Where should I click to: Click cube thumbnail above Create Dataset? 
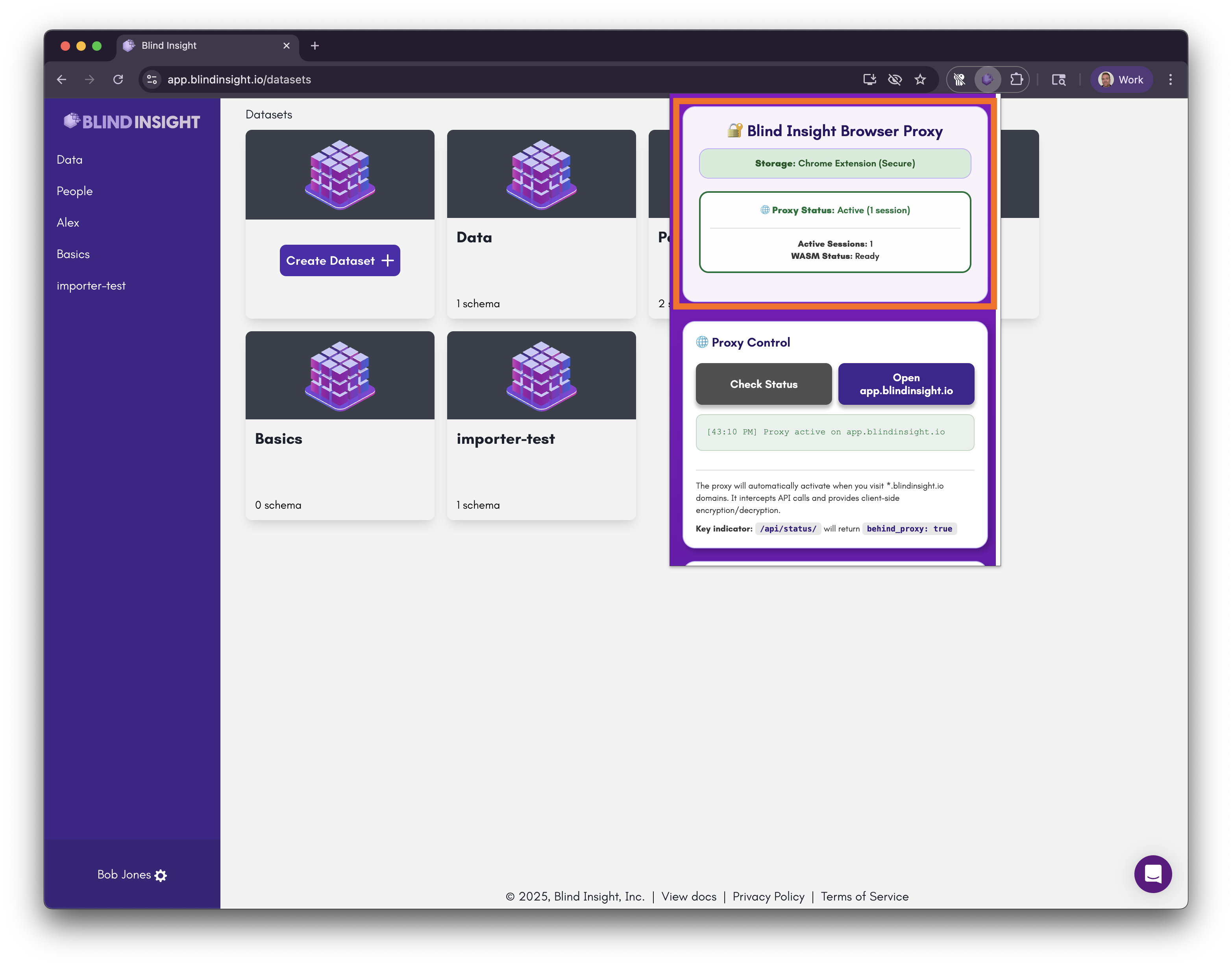click(x=340, y=174)
